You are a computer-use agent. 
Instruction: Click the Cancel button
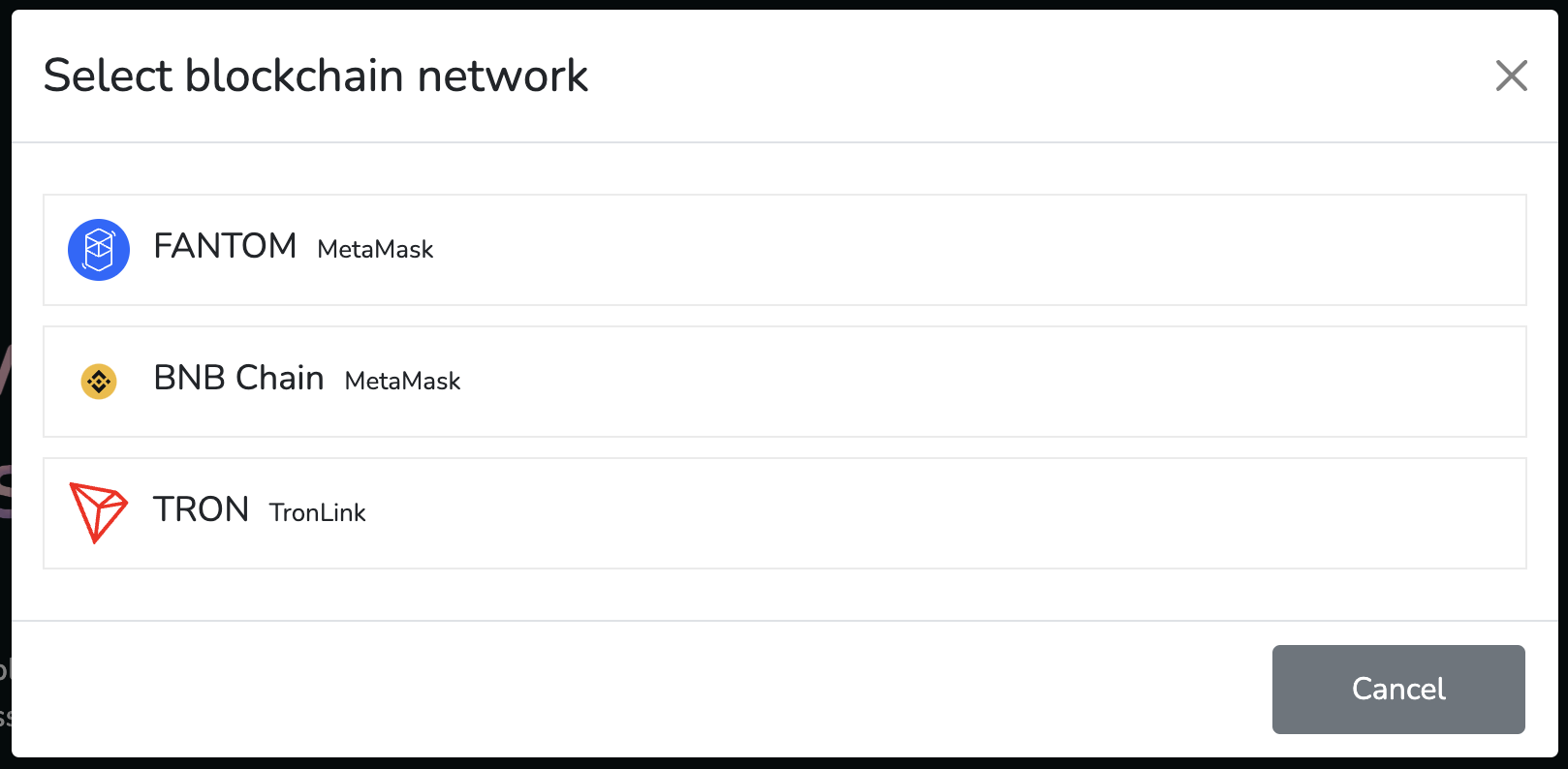[1397, 689]
